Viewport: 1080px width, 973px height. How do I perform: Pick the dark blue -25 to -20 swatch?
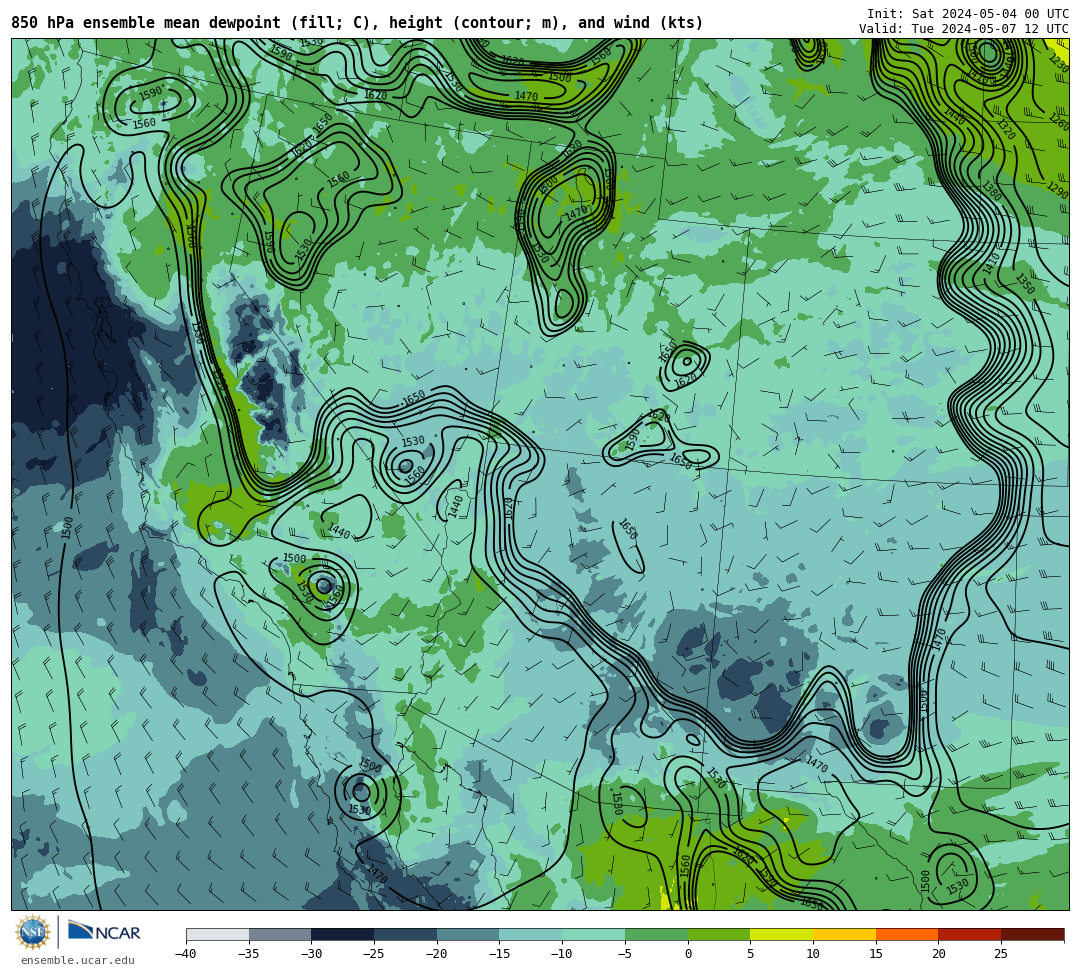click(405, 934)
